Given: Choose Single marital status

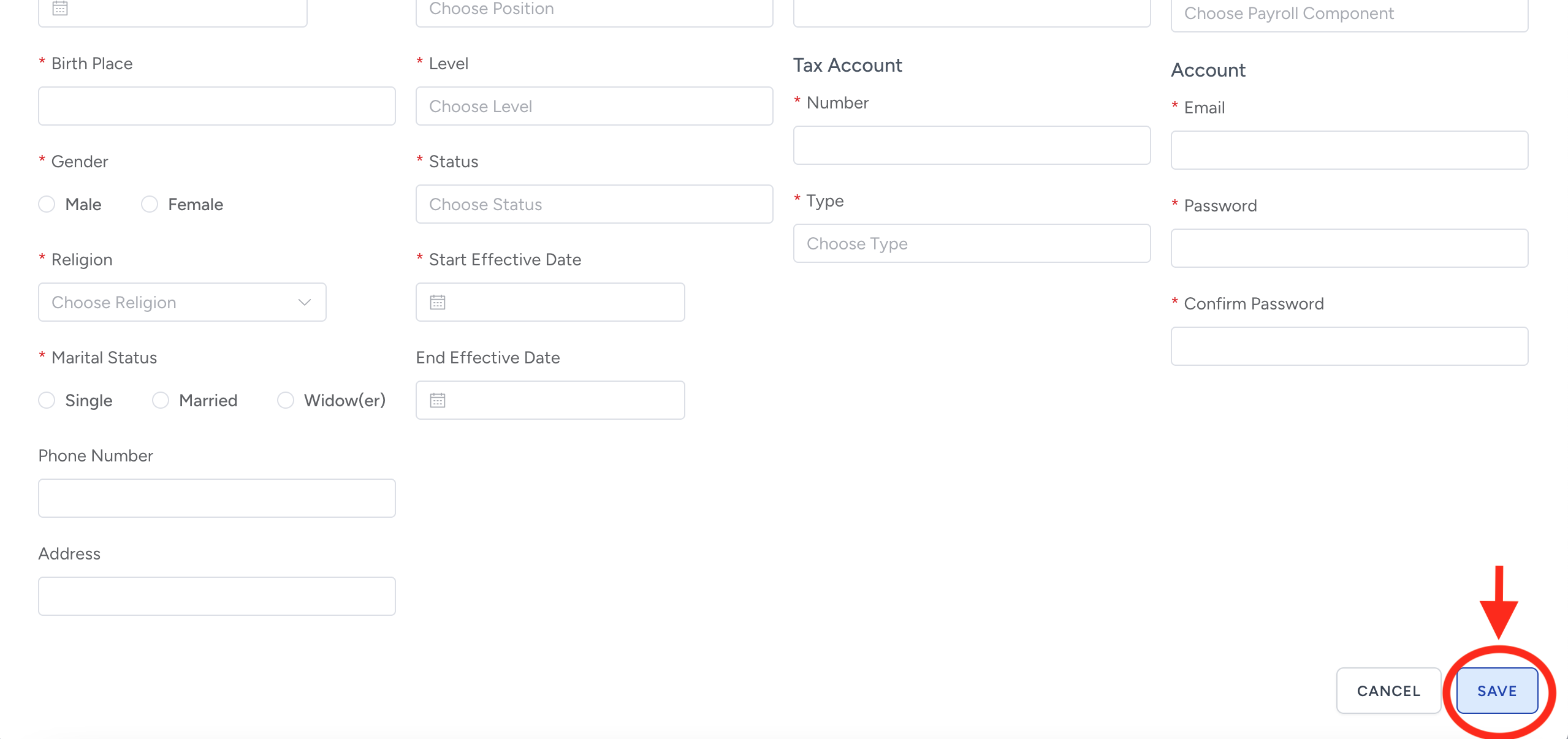Looking at the screenshot, I should (x=47, y=400).
